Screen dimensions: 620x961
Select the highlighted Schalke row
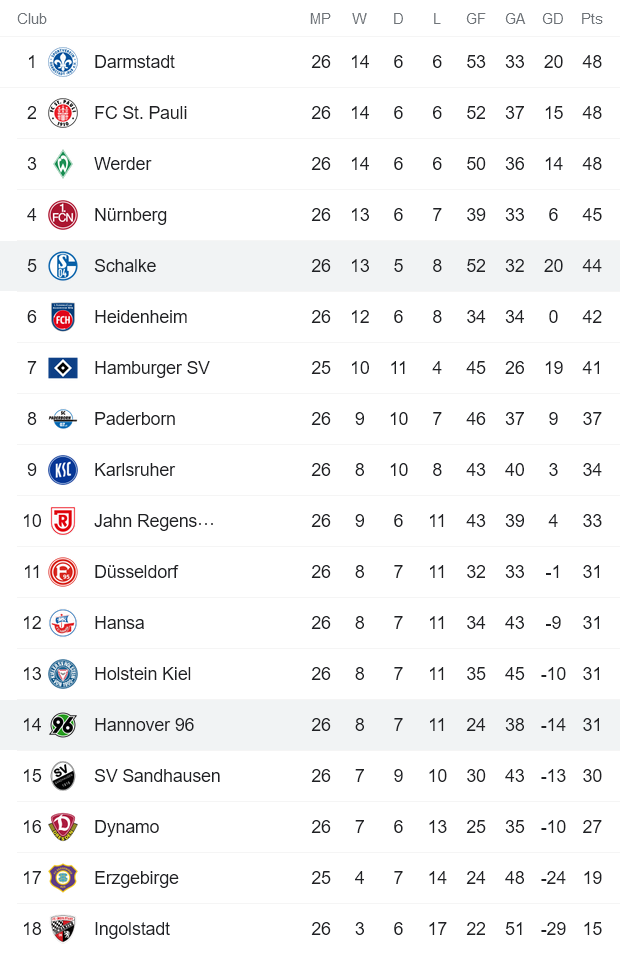[310, 266]
